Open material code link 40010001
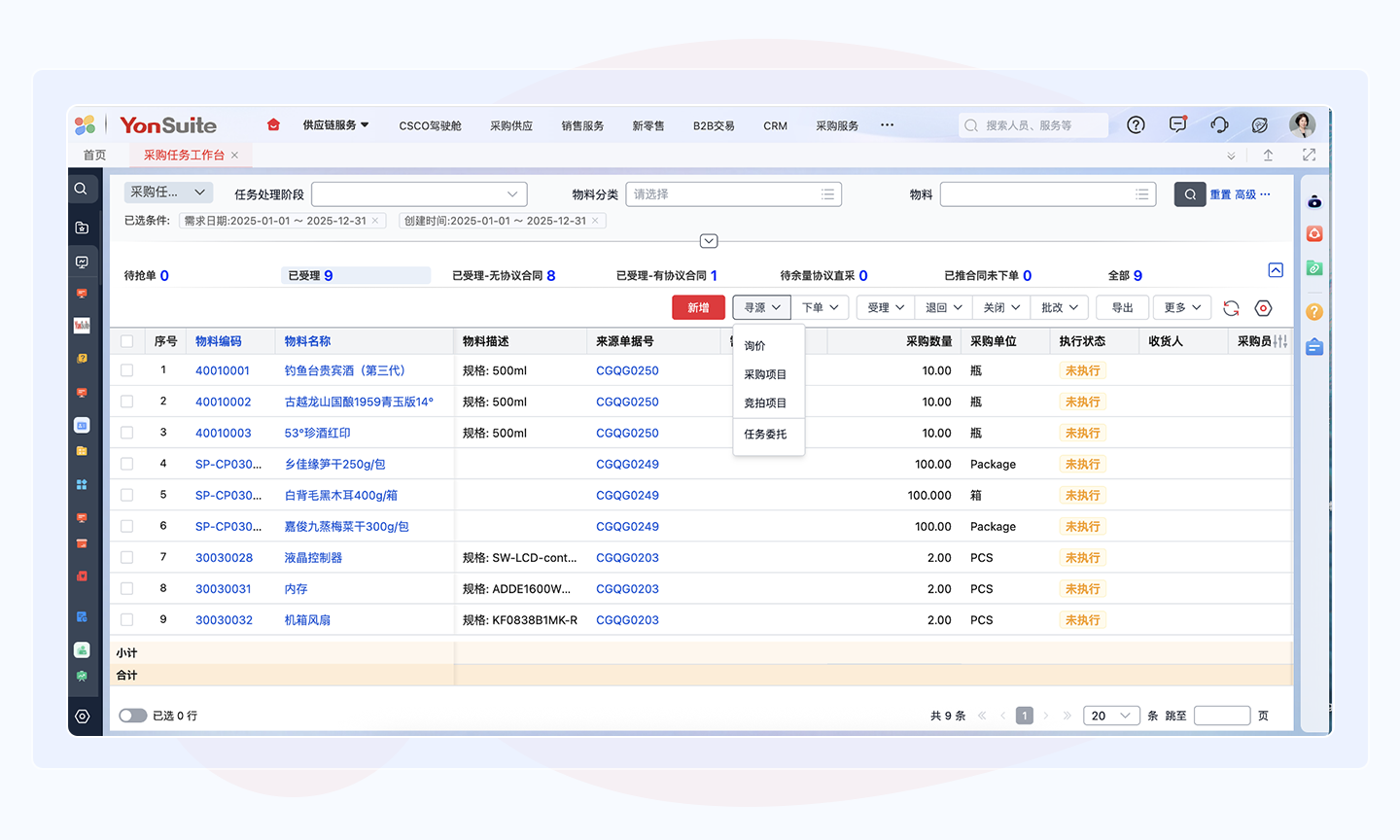Screen dimensions: 1400x840 [223, 370]
